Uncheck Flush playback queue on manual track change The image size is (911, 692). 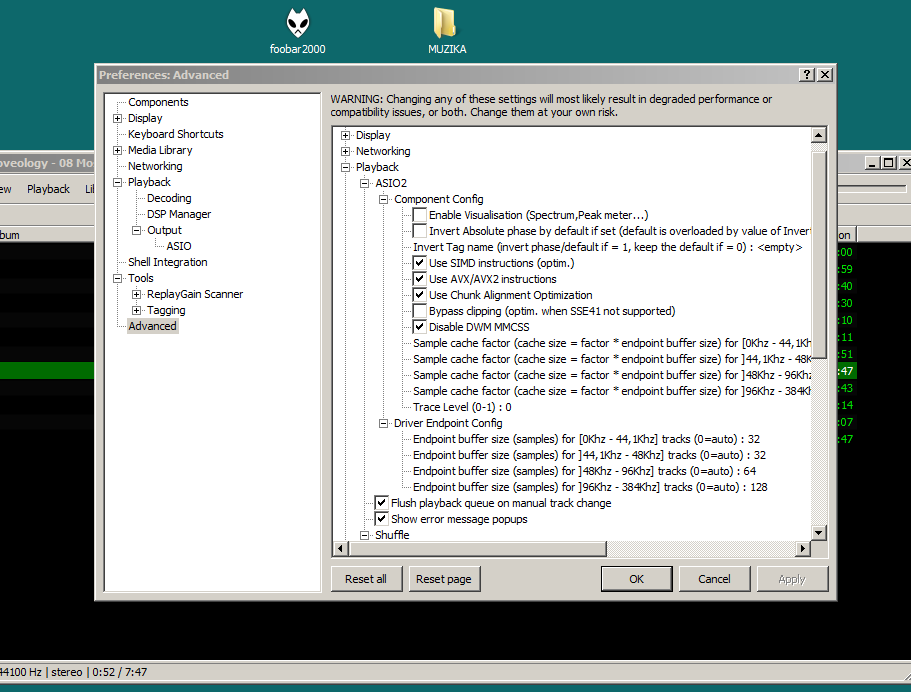tap(381, 503)
